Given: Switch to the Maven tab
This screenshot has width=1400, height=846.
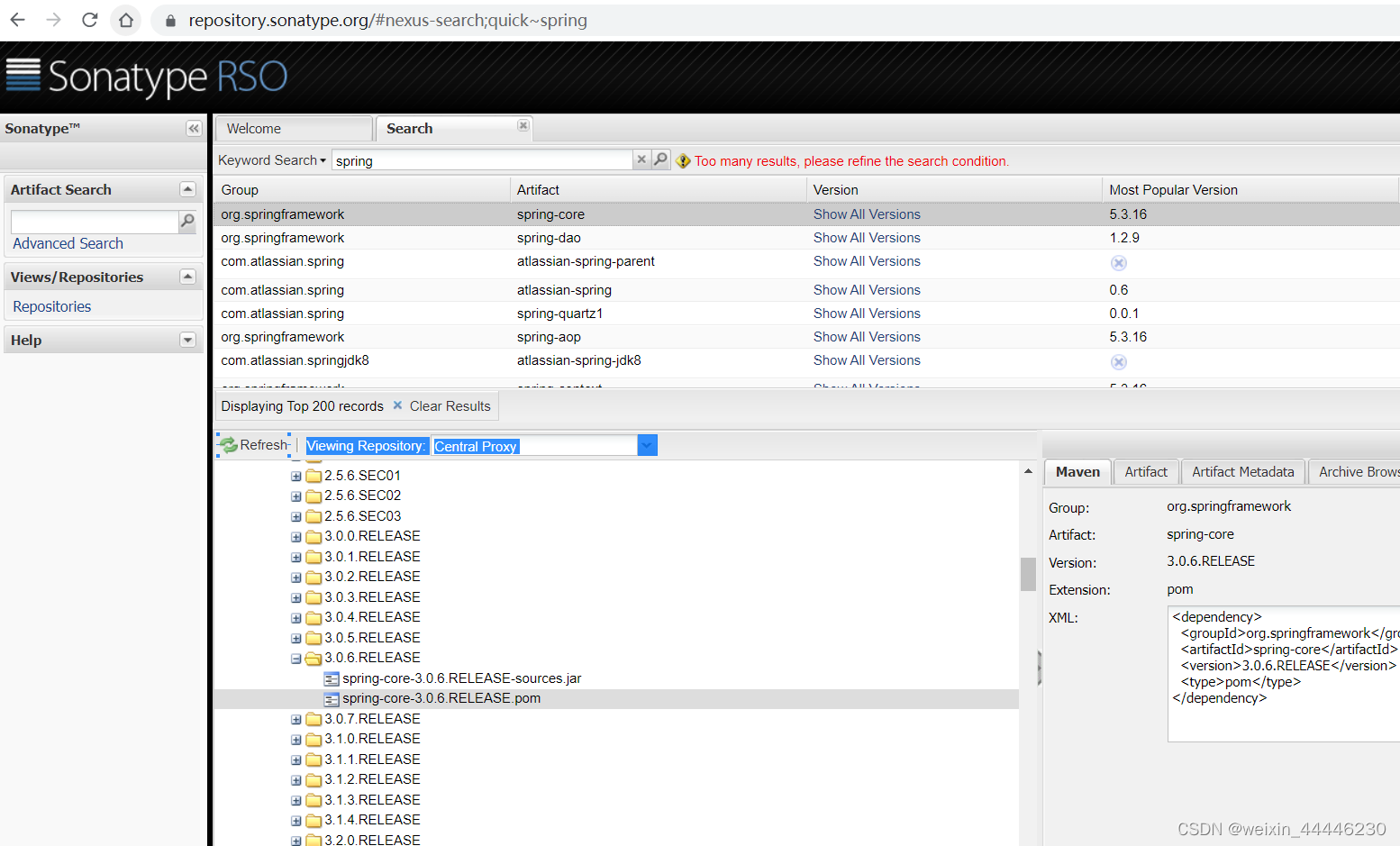Looking at the screenshot, I should [x=1077, y=472].
